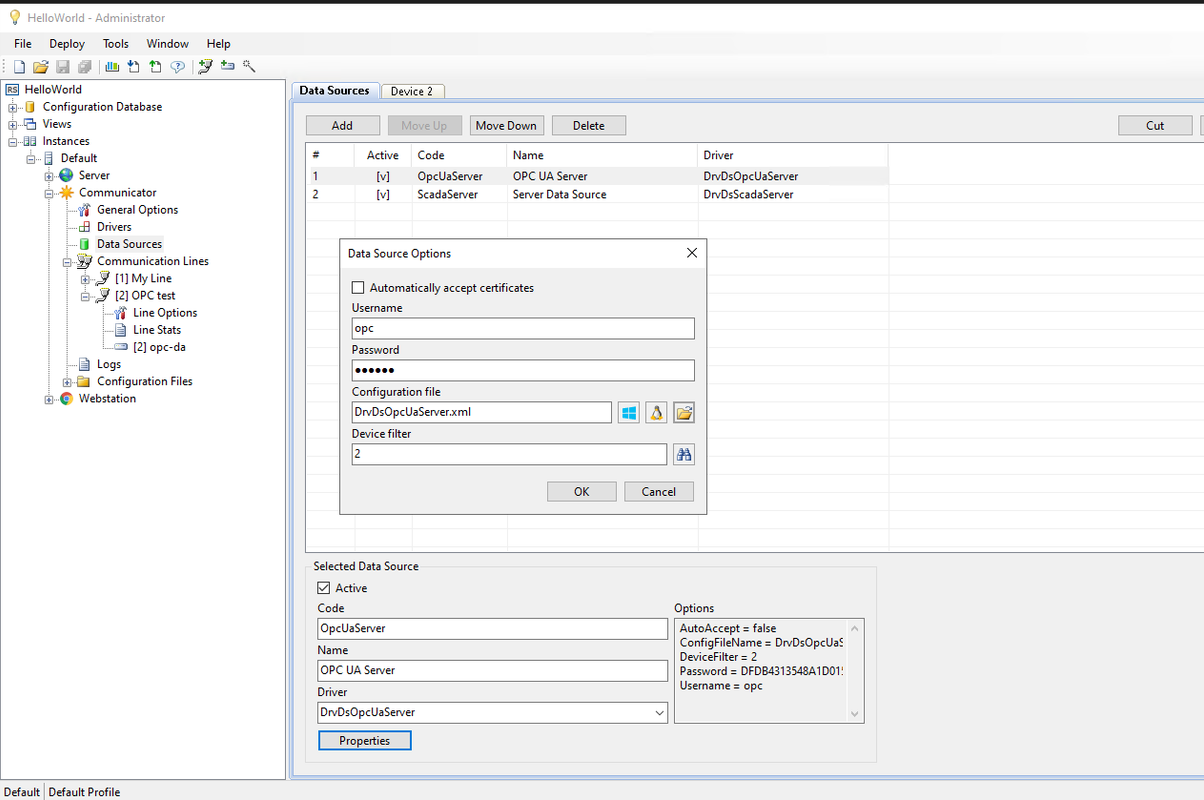Open the Deploy menu
The image size is (1204, 800).
pos(67,44)
